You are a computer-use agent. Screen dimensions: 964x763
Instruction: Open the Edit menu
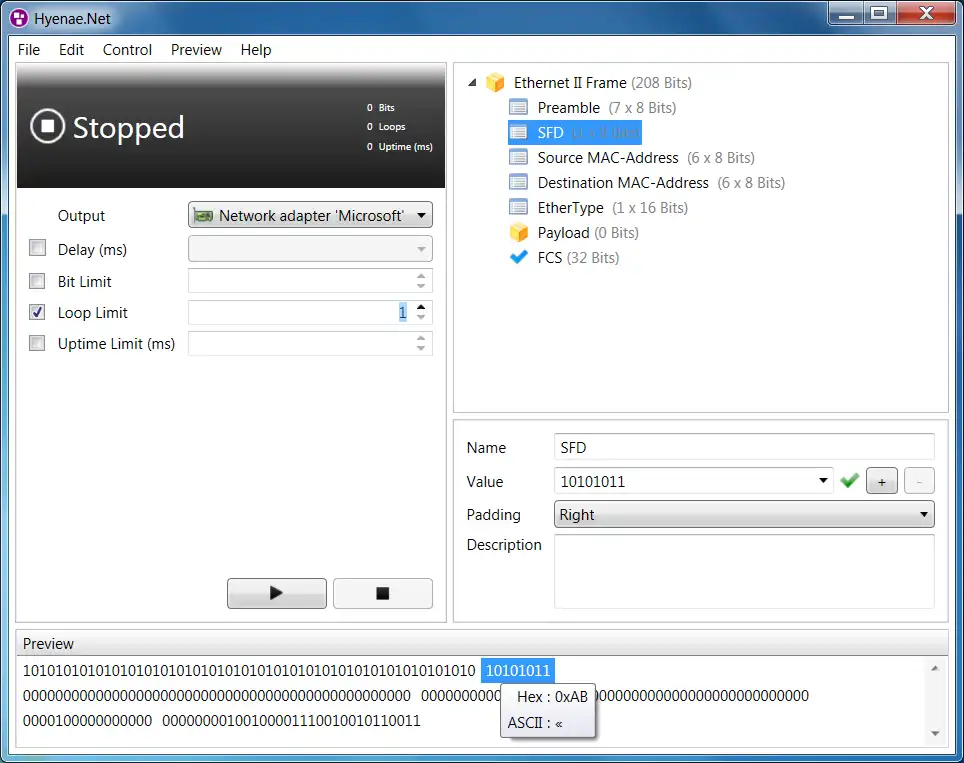[71, 50]
